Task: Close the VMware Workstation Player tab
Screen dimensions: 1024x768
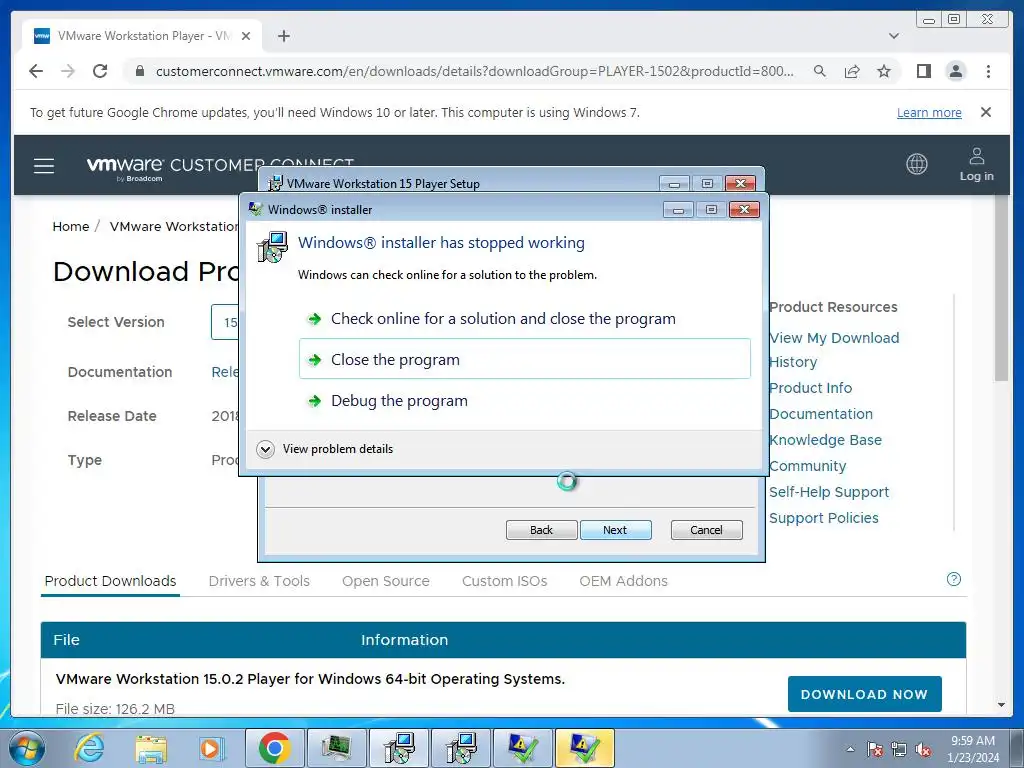Action: [x=246, y=36]
